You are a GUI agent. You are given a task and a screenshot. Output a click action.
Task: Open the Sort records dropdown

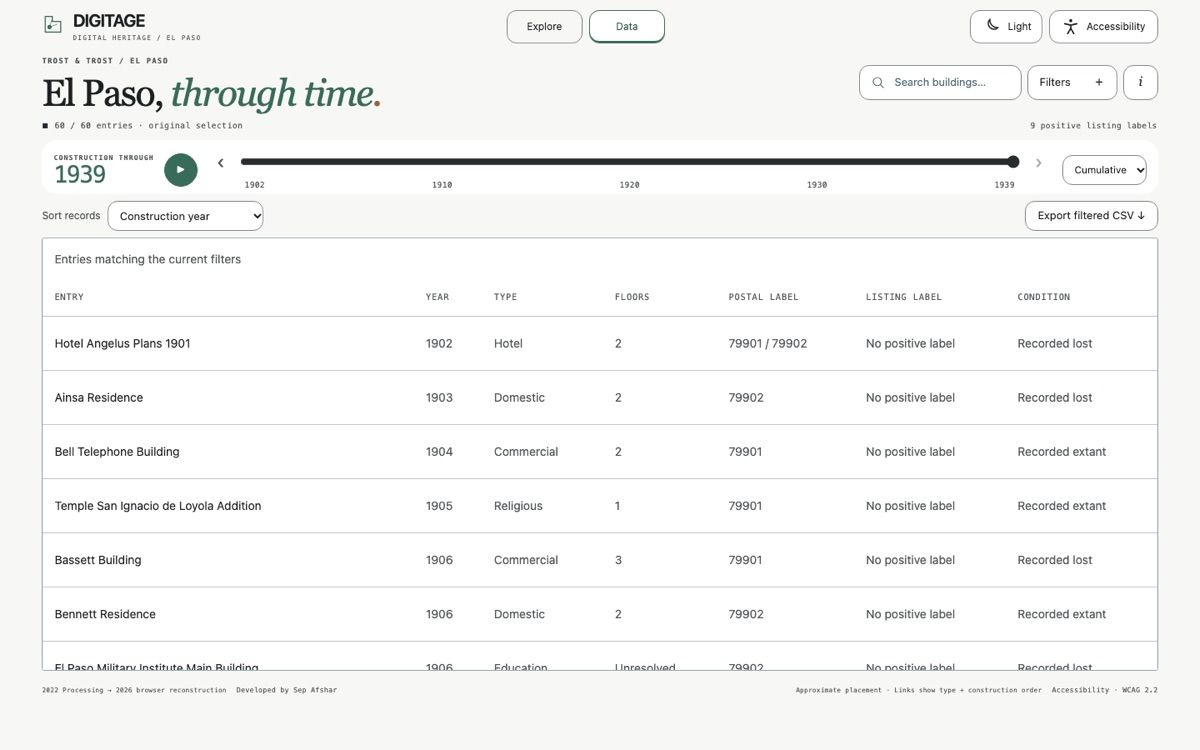[185, 216]
